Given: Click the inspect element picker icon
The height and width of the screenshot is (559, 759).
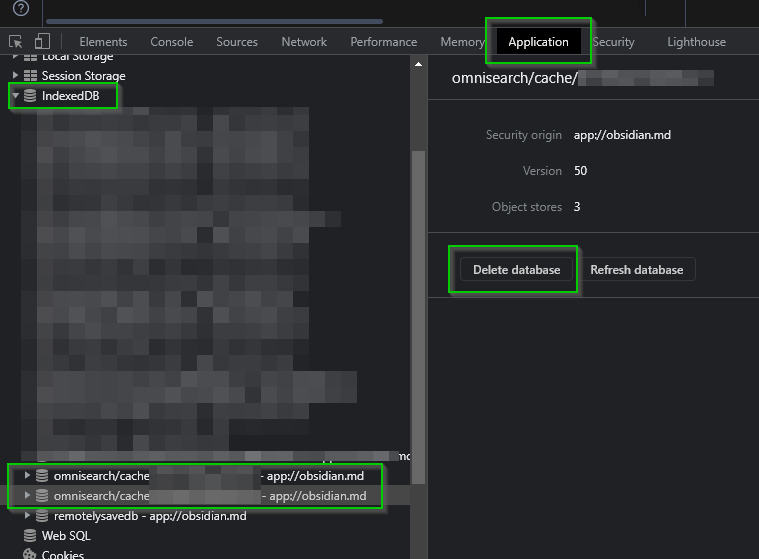Looking at the screenshot, I should [x=15, y=42].
